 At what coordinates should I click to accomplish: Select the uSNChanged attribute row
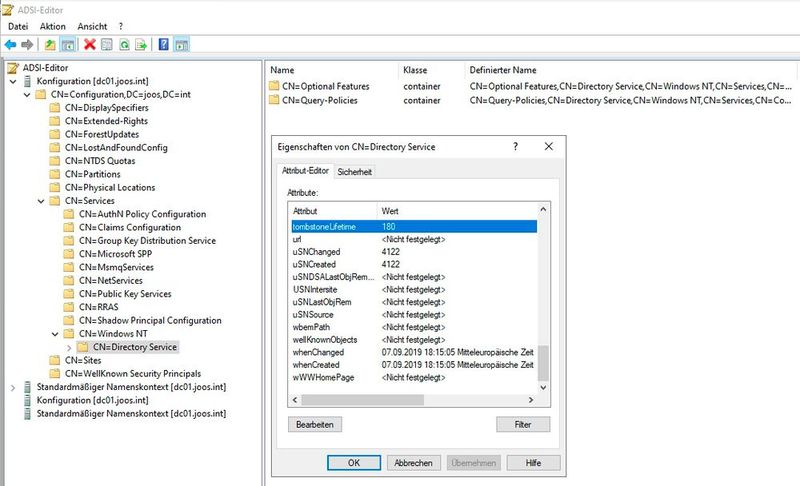[414, 252]
